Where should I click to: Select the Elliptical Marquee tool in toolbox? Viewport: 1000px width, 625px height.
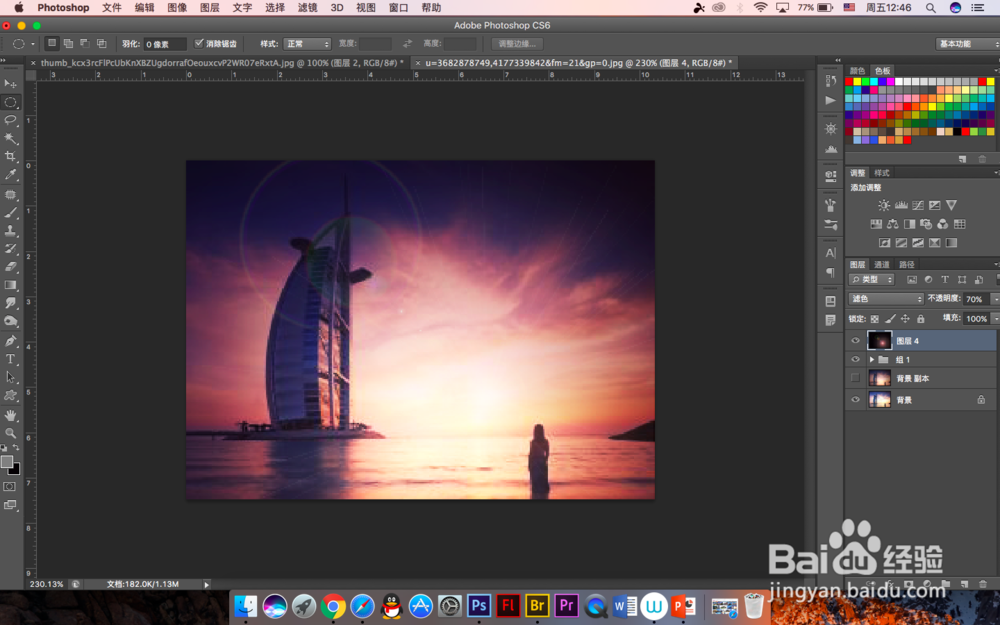[x=10, y=102]
